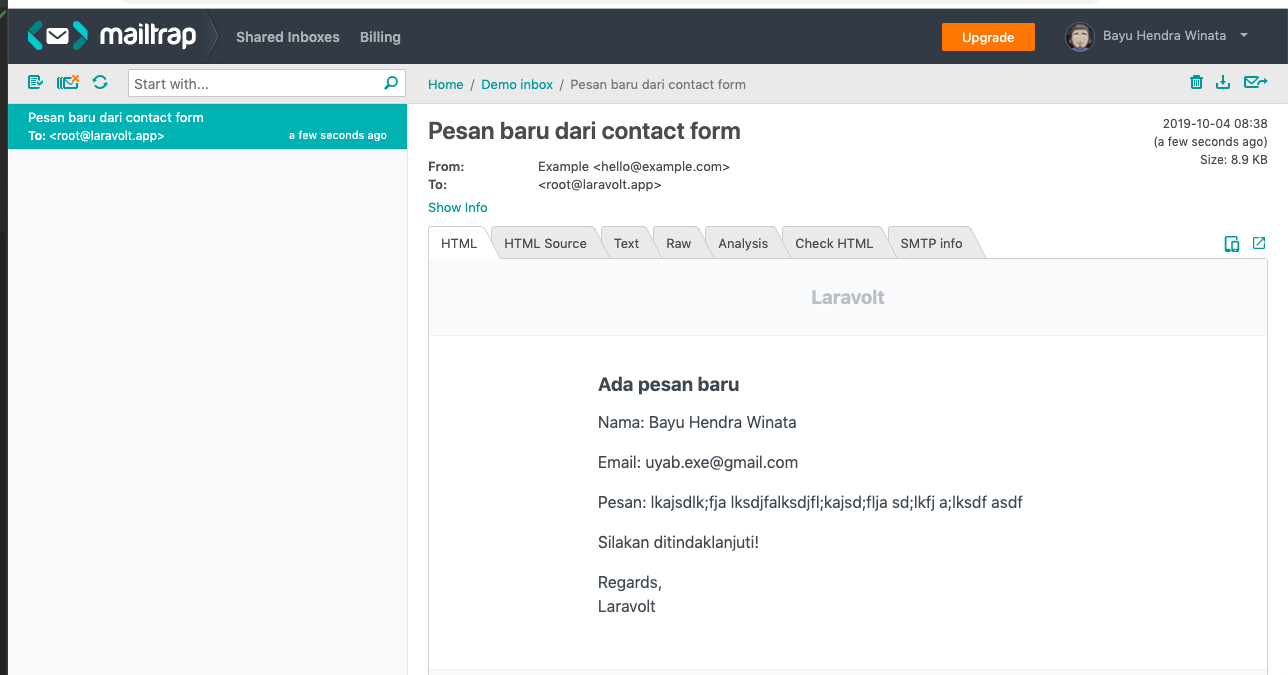
Task: Go to Demo inbox breadcrumb link
Action: (517, 85)
